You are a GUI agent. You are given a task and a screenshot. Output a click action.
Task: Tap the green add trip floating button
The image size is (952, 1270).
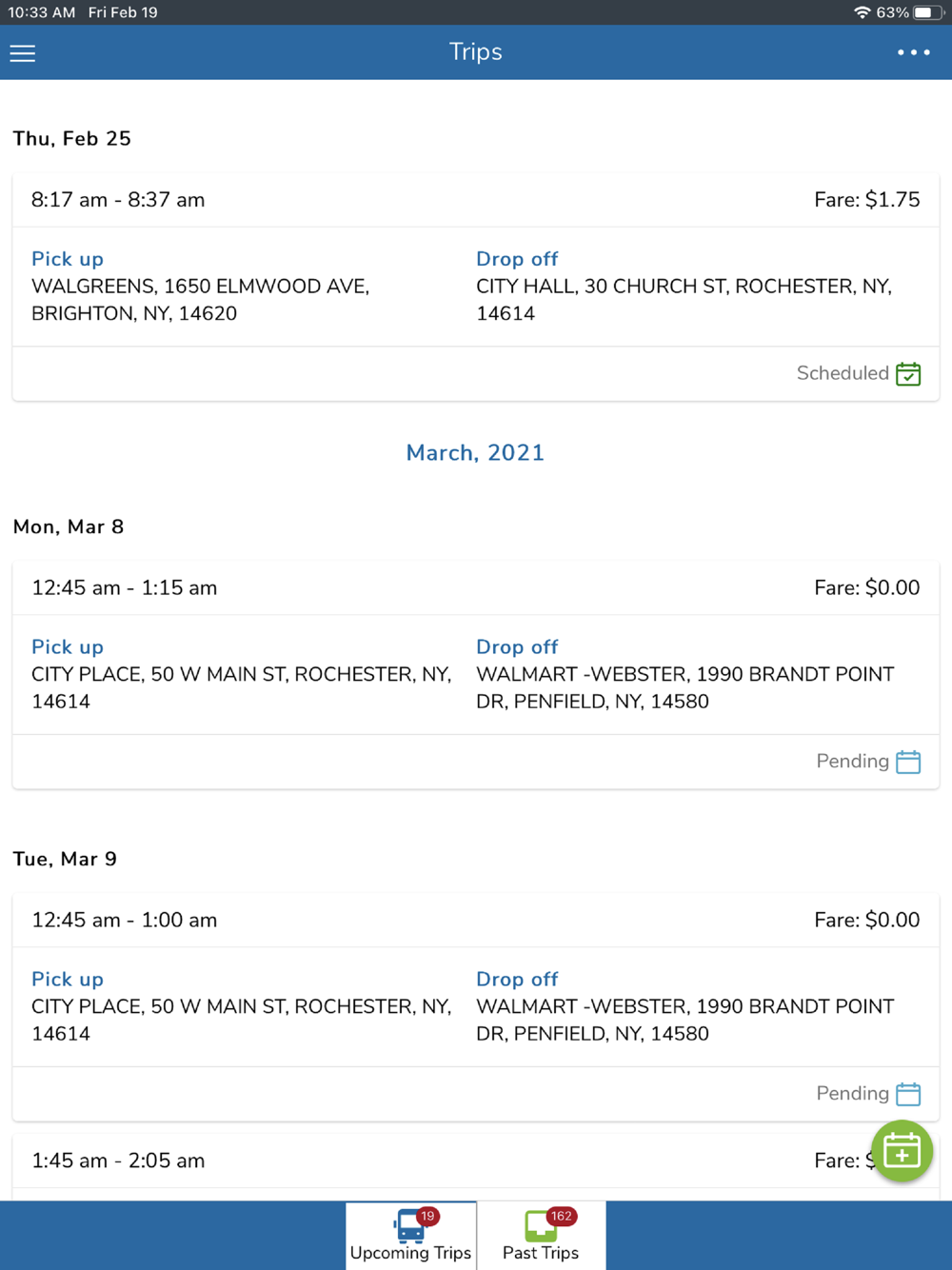(902, 1152)
